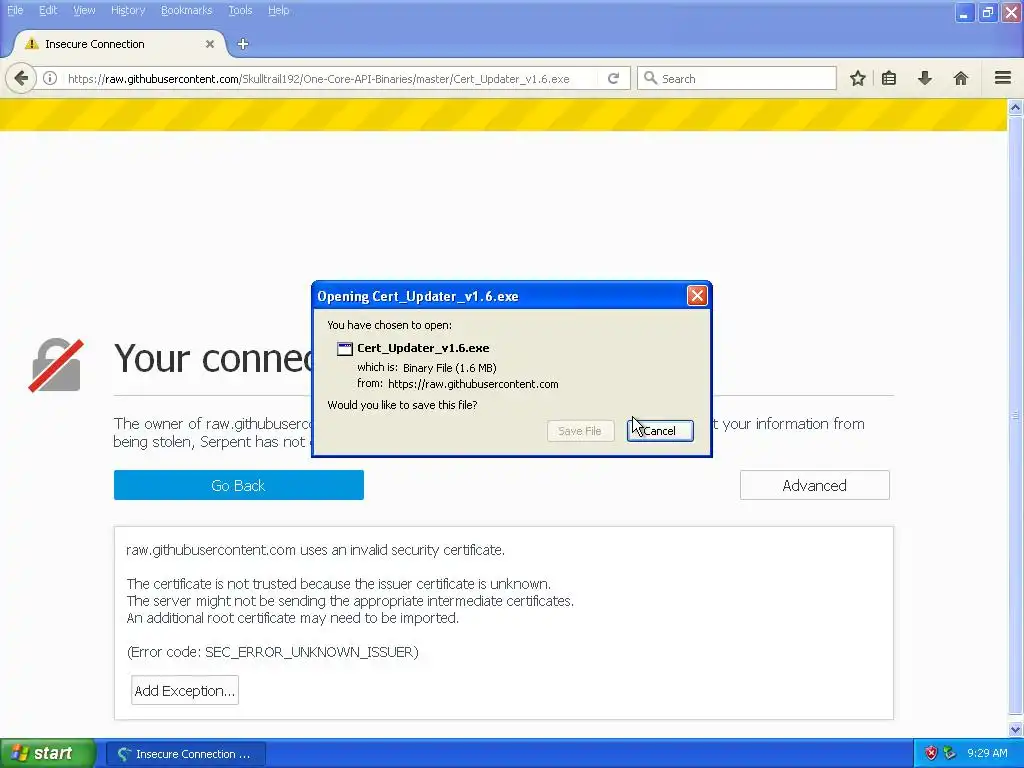Open the Windows start menu
The image size is (1024, 768).
tap(48, 753)
